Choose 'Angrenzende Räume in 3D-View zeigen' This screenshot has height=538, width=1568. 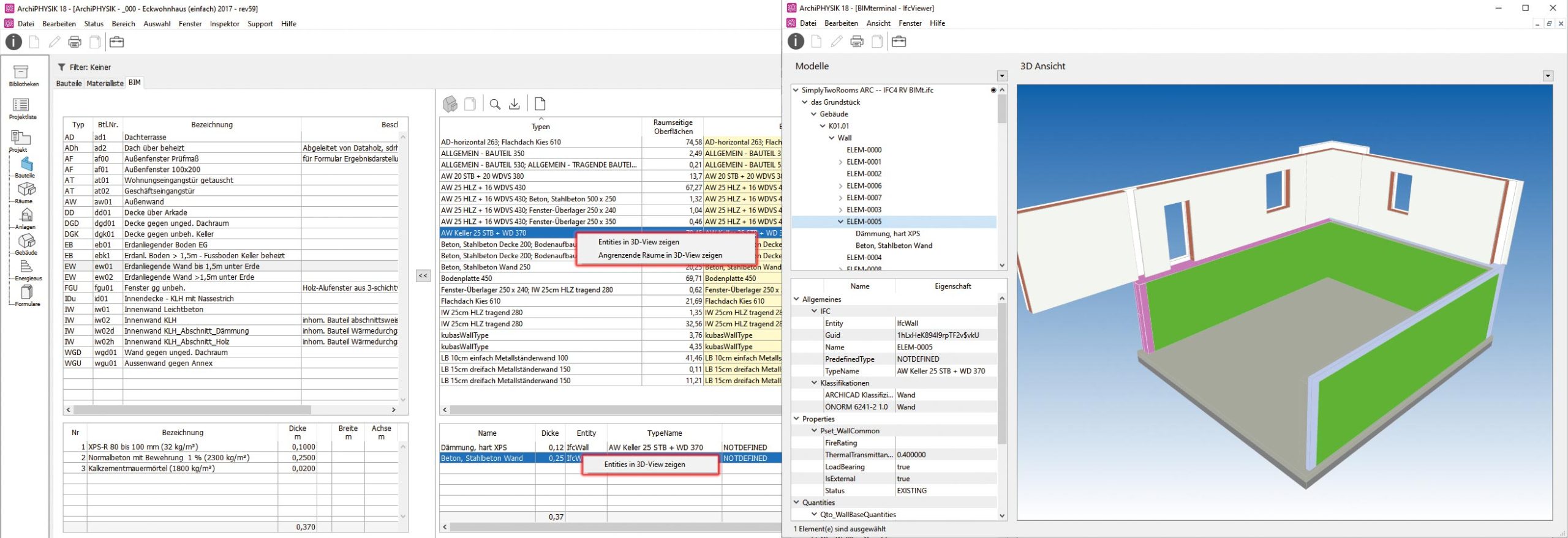[x=660, y=255]
